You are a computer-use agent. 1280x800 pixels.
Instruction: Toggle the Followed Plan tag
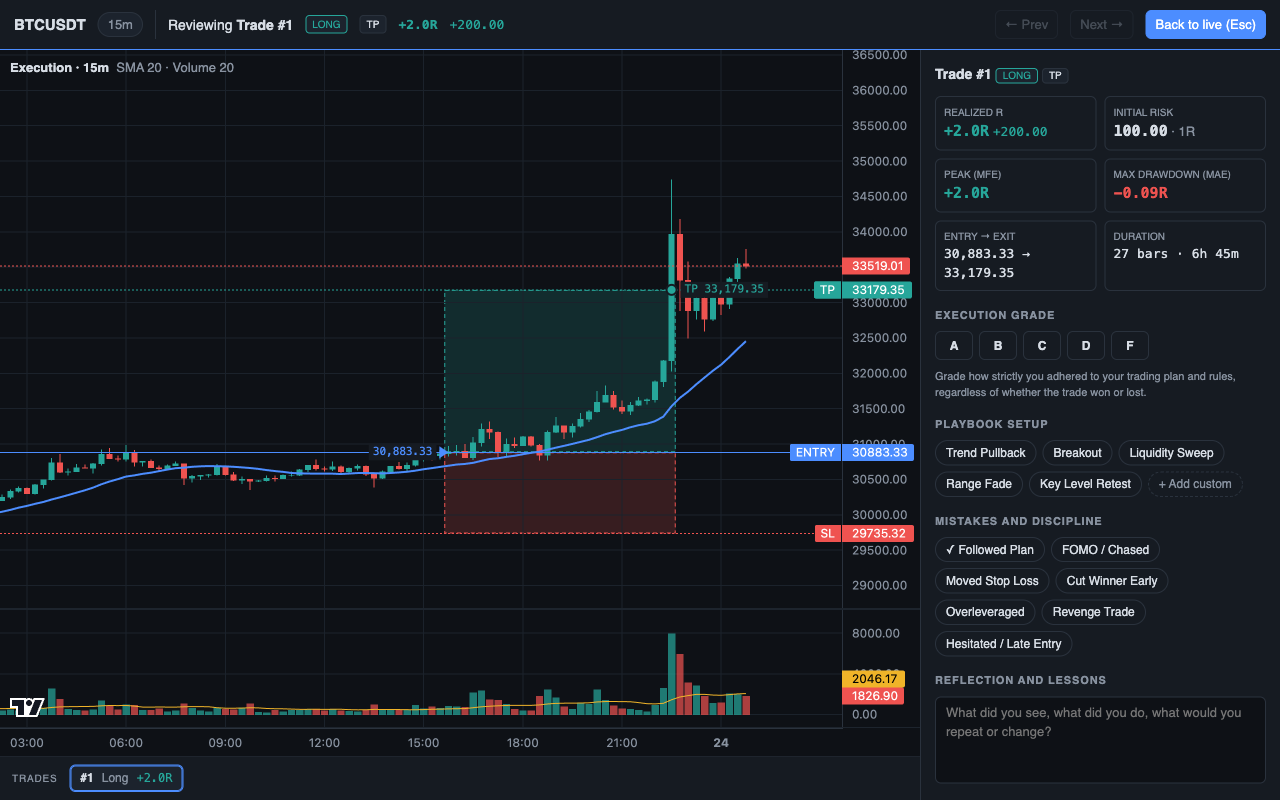tap(990, 550)
